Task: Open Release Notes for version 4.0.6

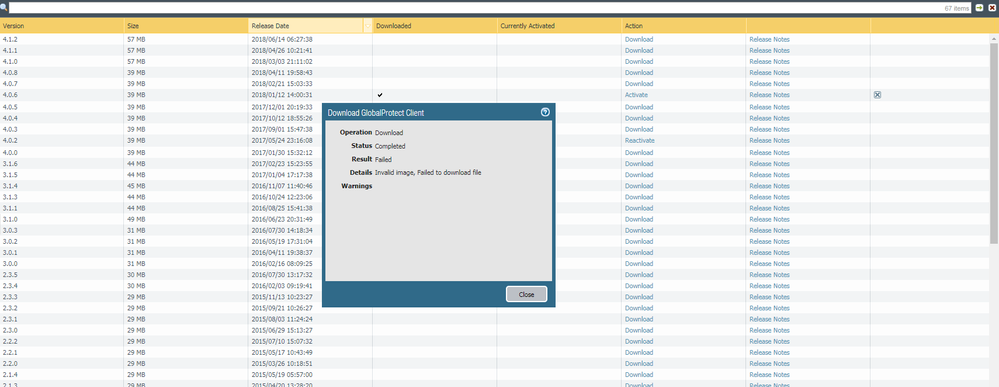Action: 770,95
